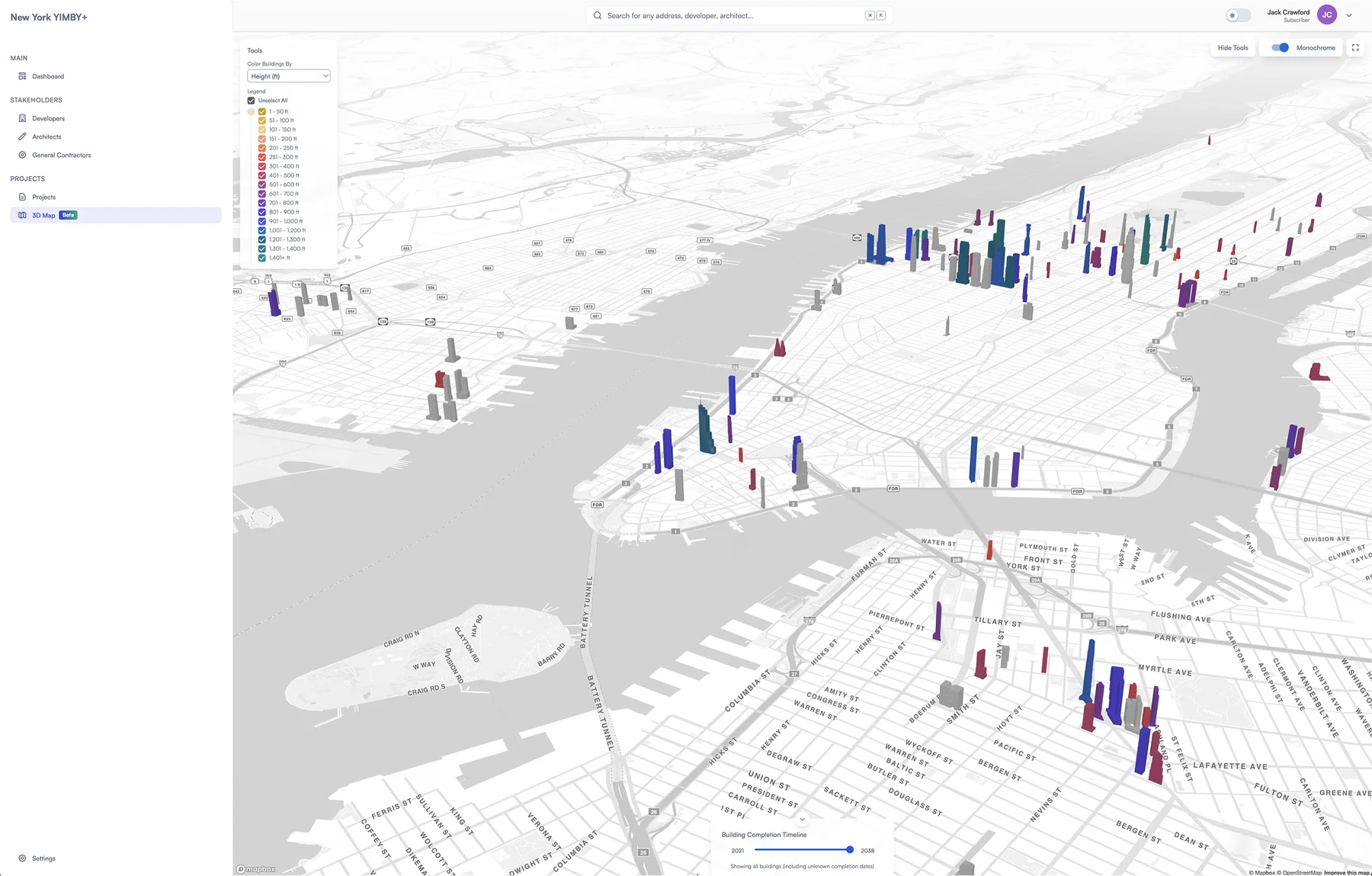This screenshot has height=876, width=1372.
Task: Select the 3D Map menu item
Action: pos(116,215)
